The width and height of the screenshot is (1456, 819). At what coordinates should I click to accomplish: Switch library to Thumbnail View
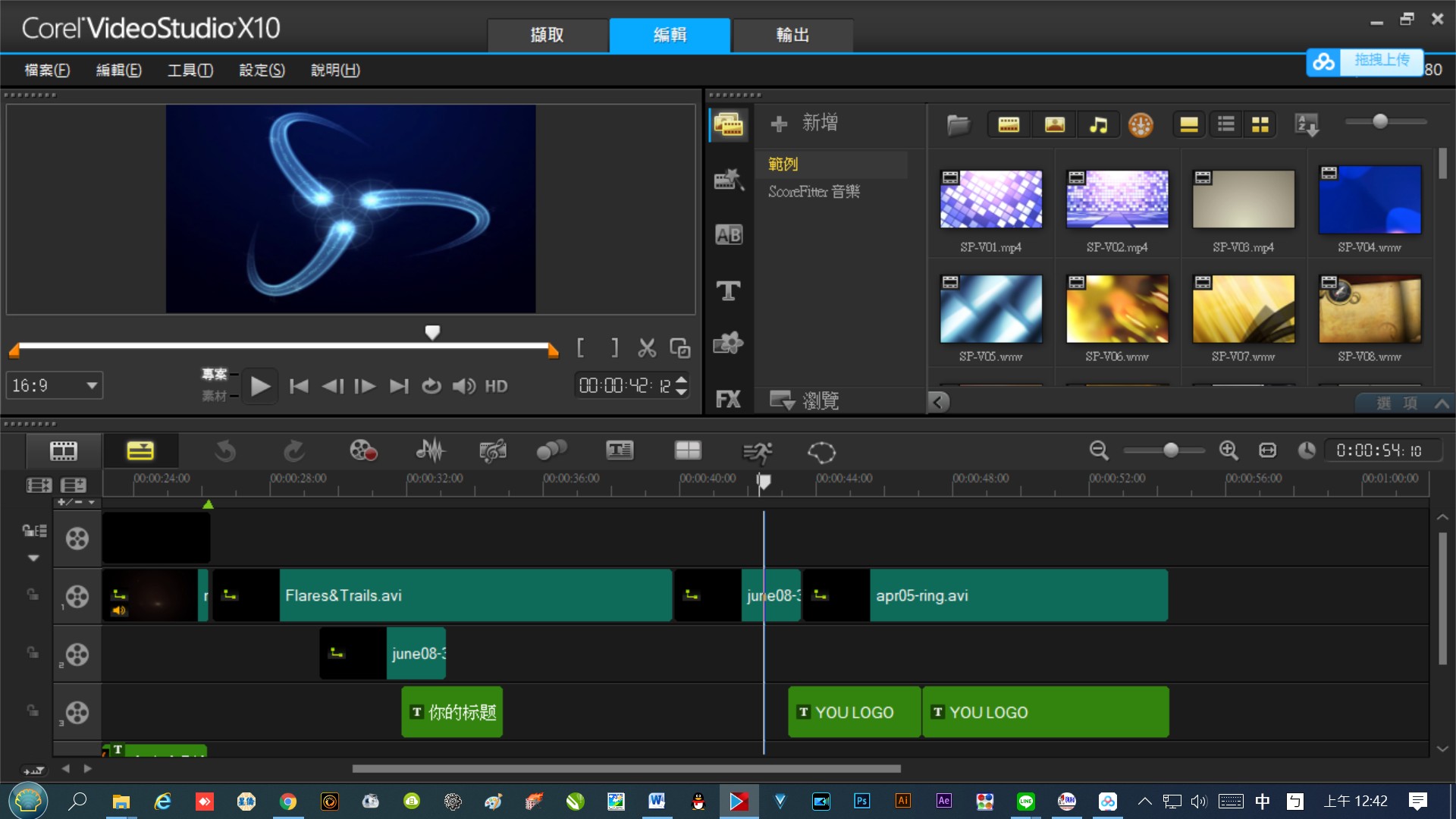[1260, 124]
